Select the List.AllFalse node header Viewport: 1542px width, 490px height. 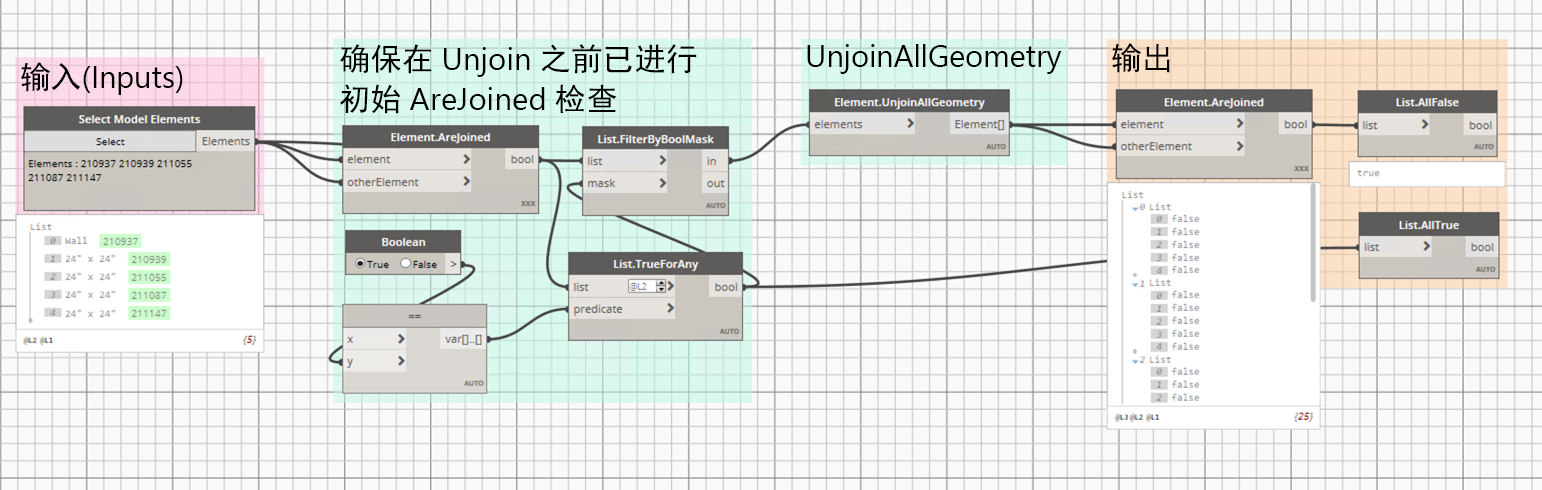pos(1428,102)
